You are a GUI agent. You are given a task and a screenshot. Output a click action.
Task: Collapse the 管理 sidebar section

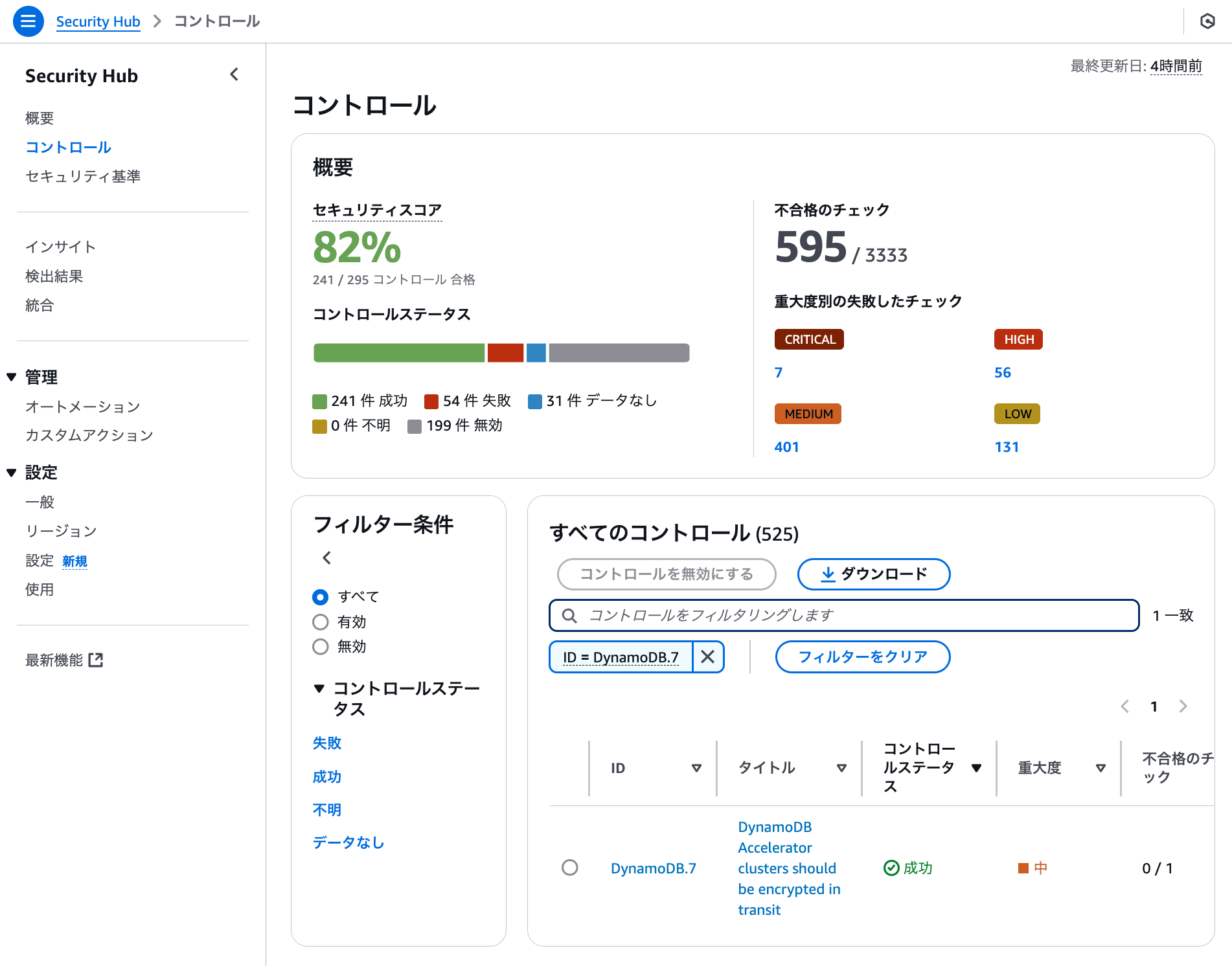[x=11, y=377]
